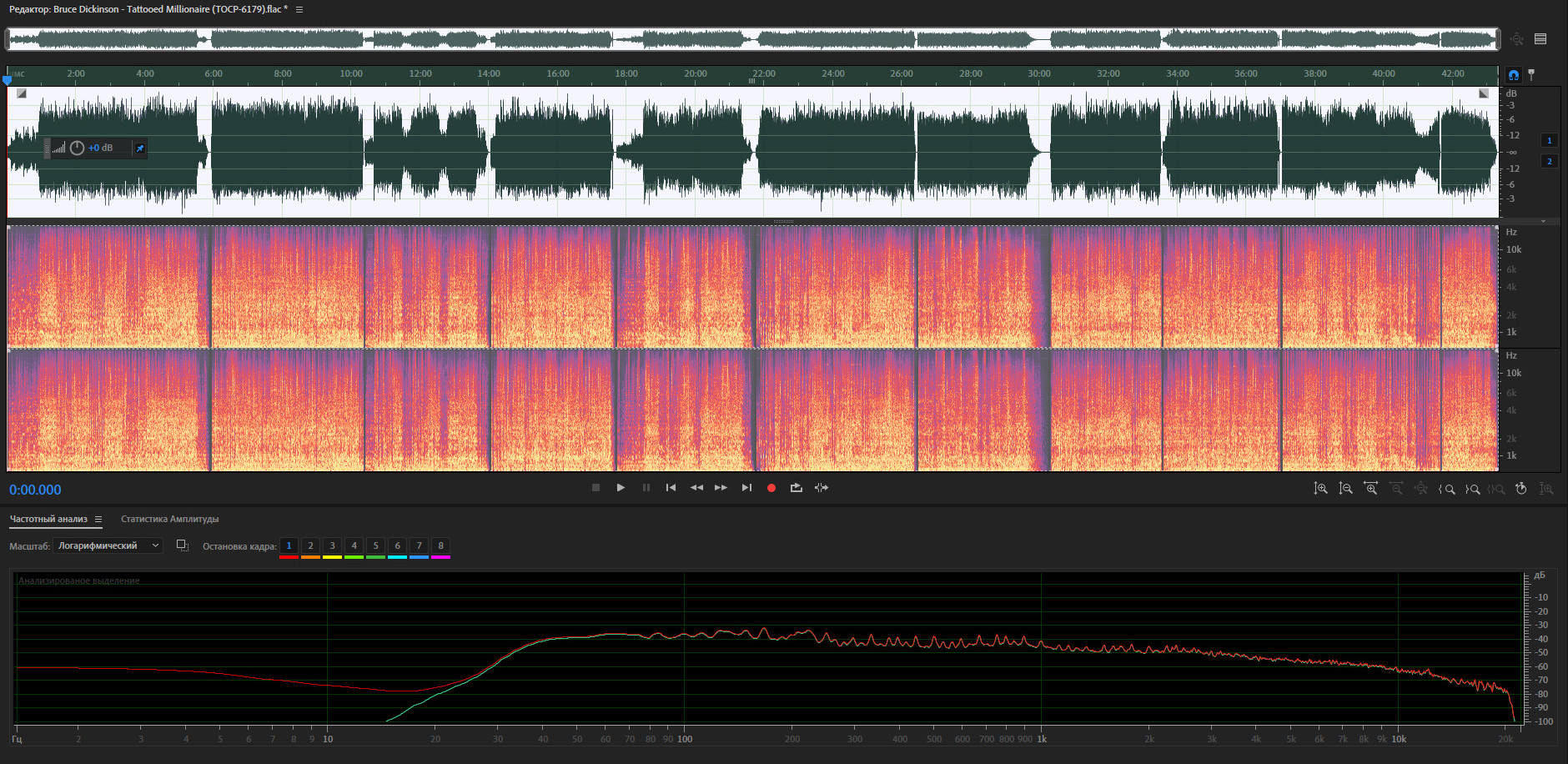Click freeze frame button 8

click(440, 546)
